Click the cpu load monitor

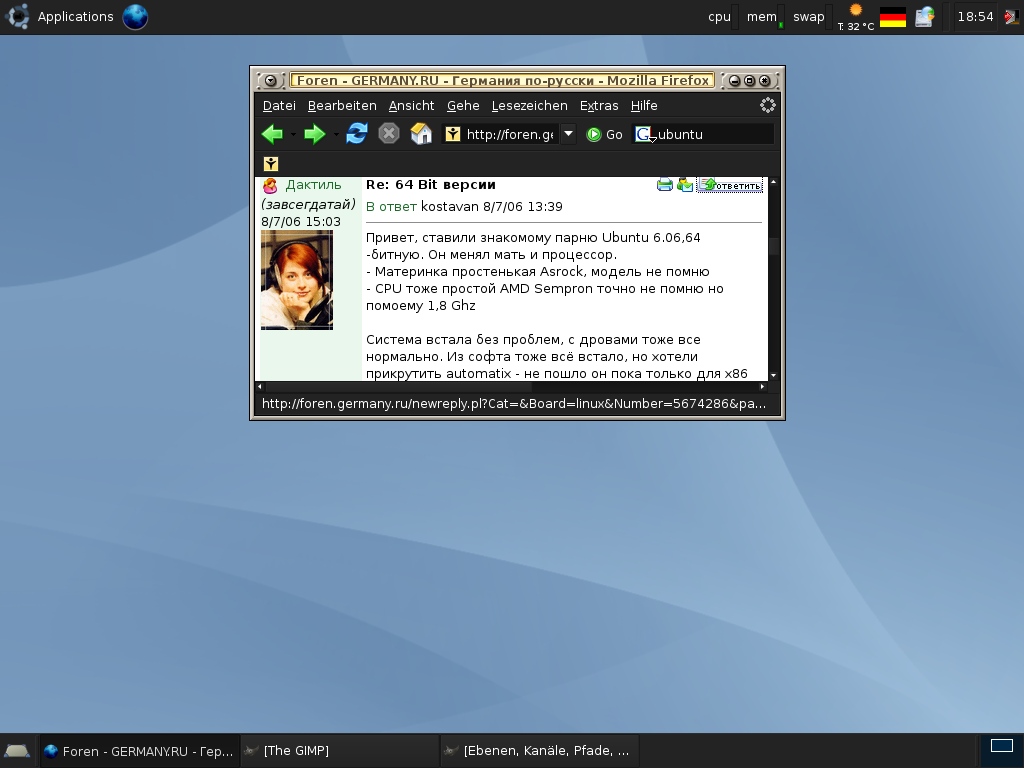point(723,17)
